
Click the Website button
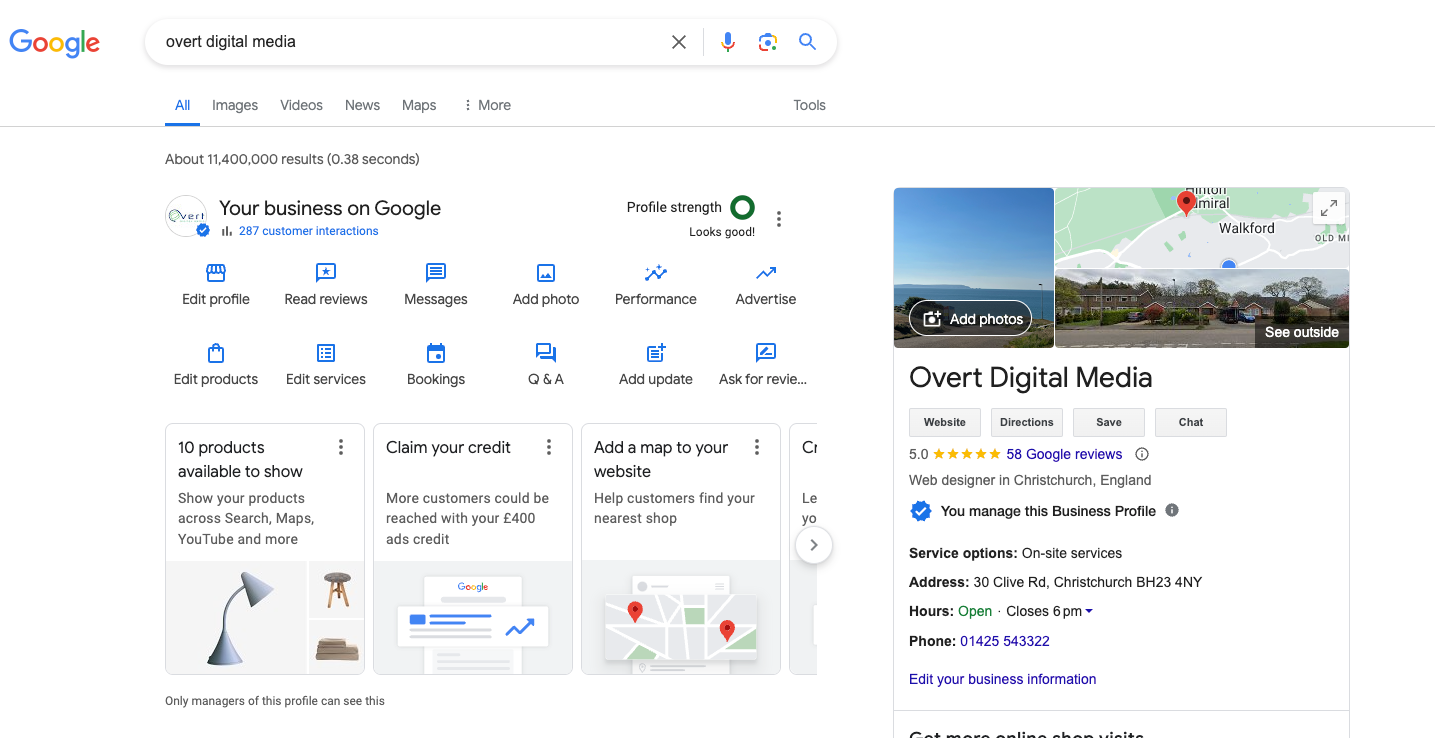[945, 422]
